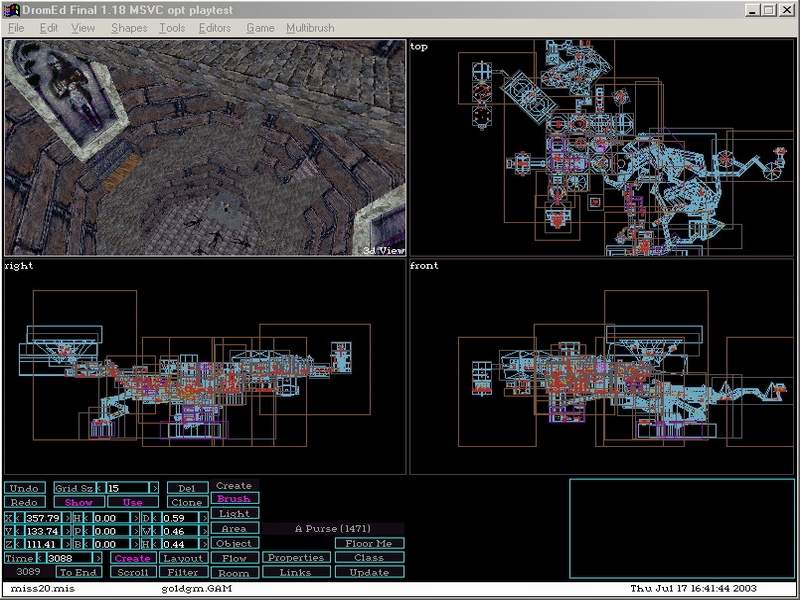The height and width of the screenshot is (600, 800).
Task: Toggle grid Use option
Action: [133, 503]
